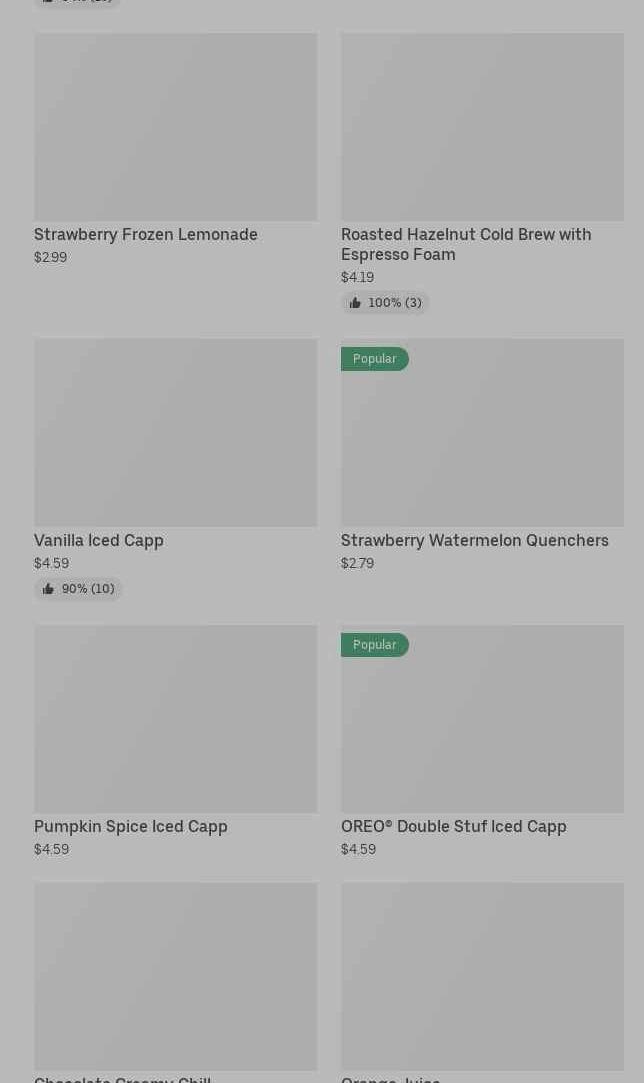This screenshot has height=1083, width=644.
Task: Open Roasted Hazelnut Cold Brew image
Action: [x=482, y=127]
